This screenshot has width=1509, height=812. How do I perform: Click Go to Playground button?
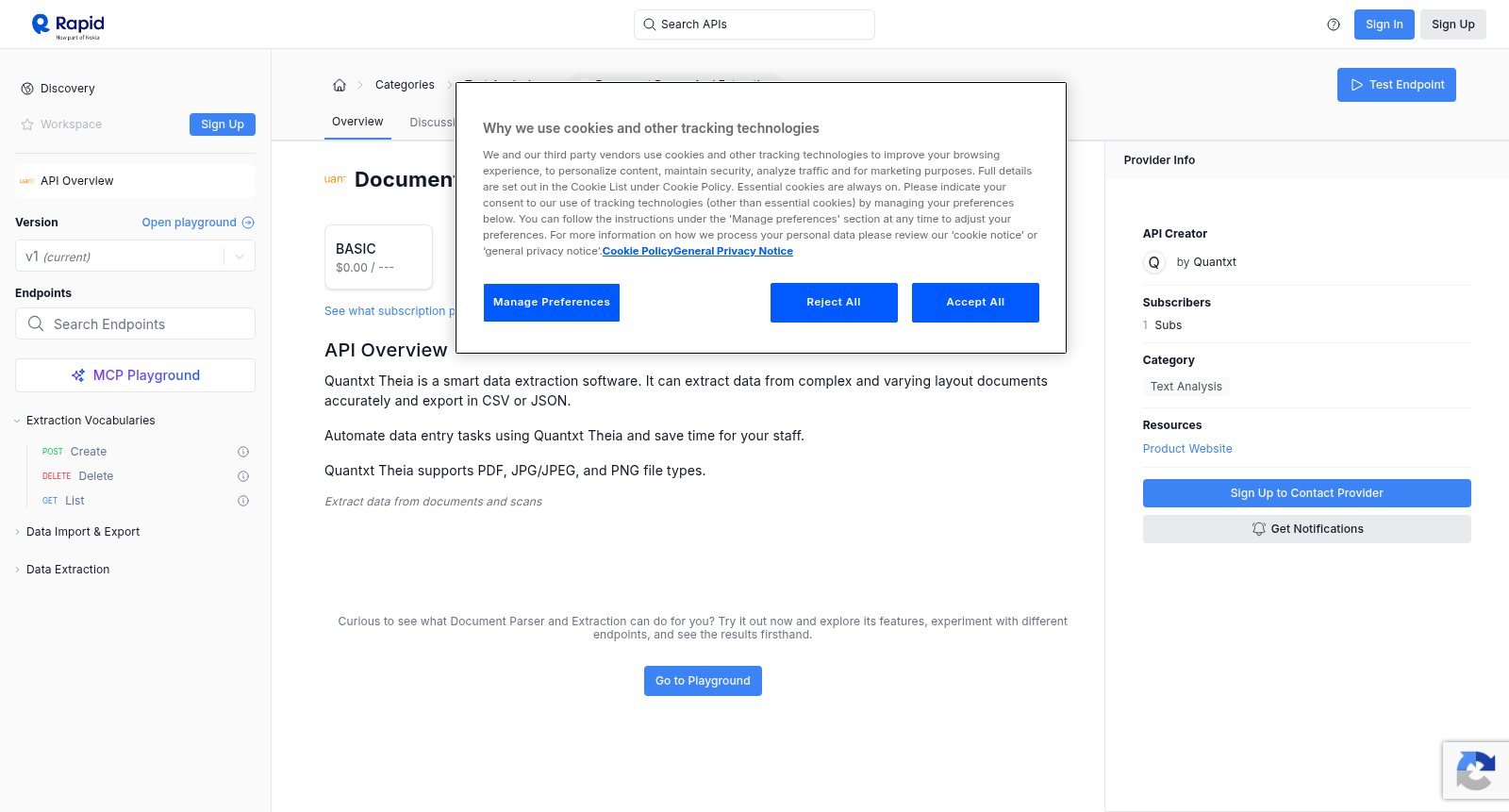pos(703,681)
